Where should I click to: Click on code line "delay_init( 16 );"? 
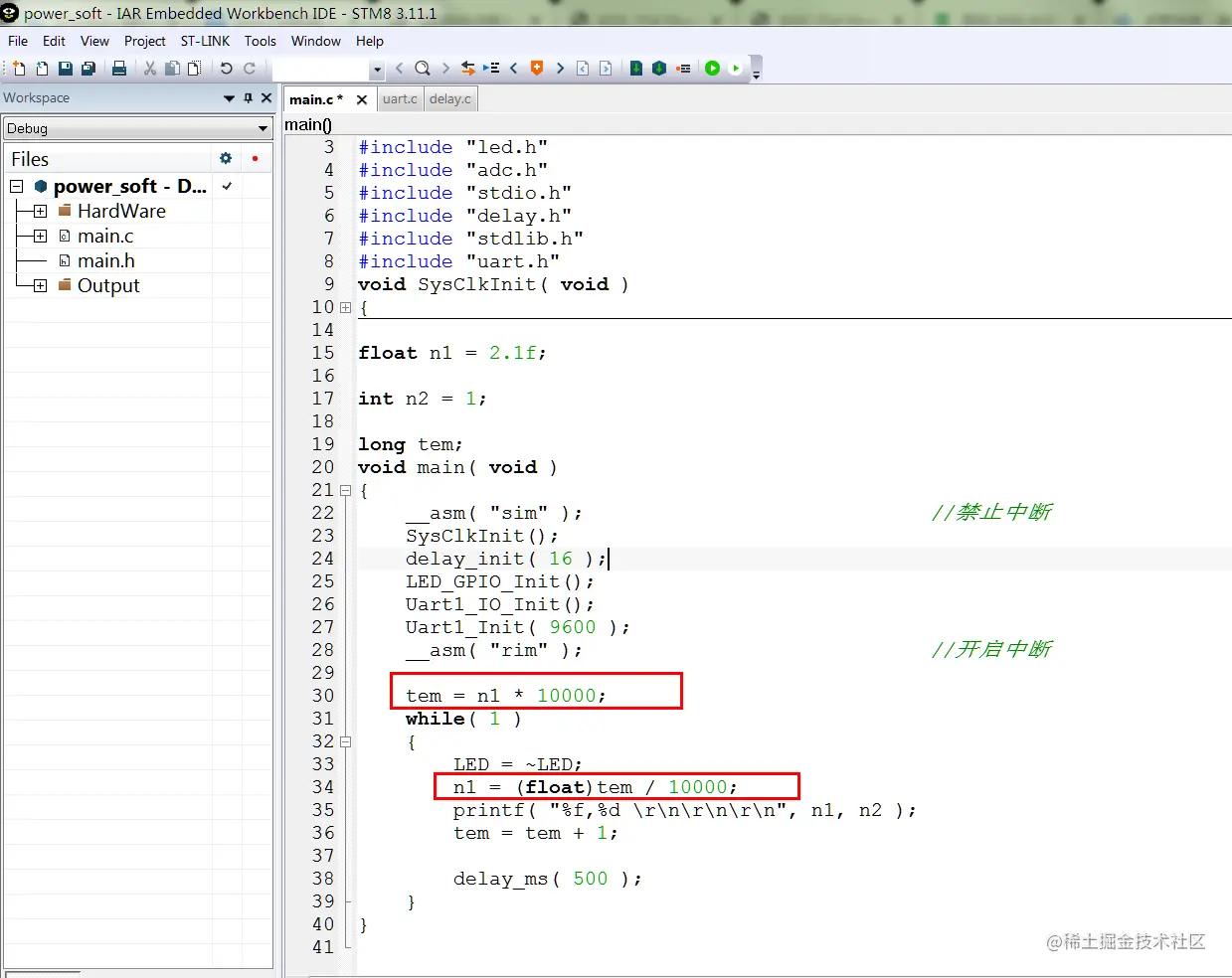pyautogui.click(x=506, y=560)
